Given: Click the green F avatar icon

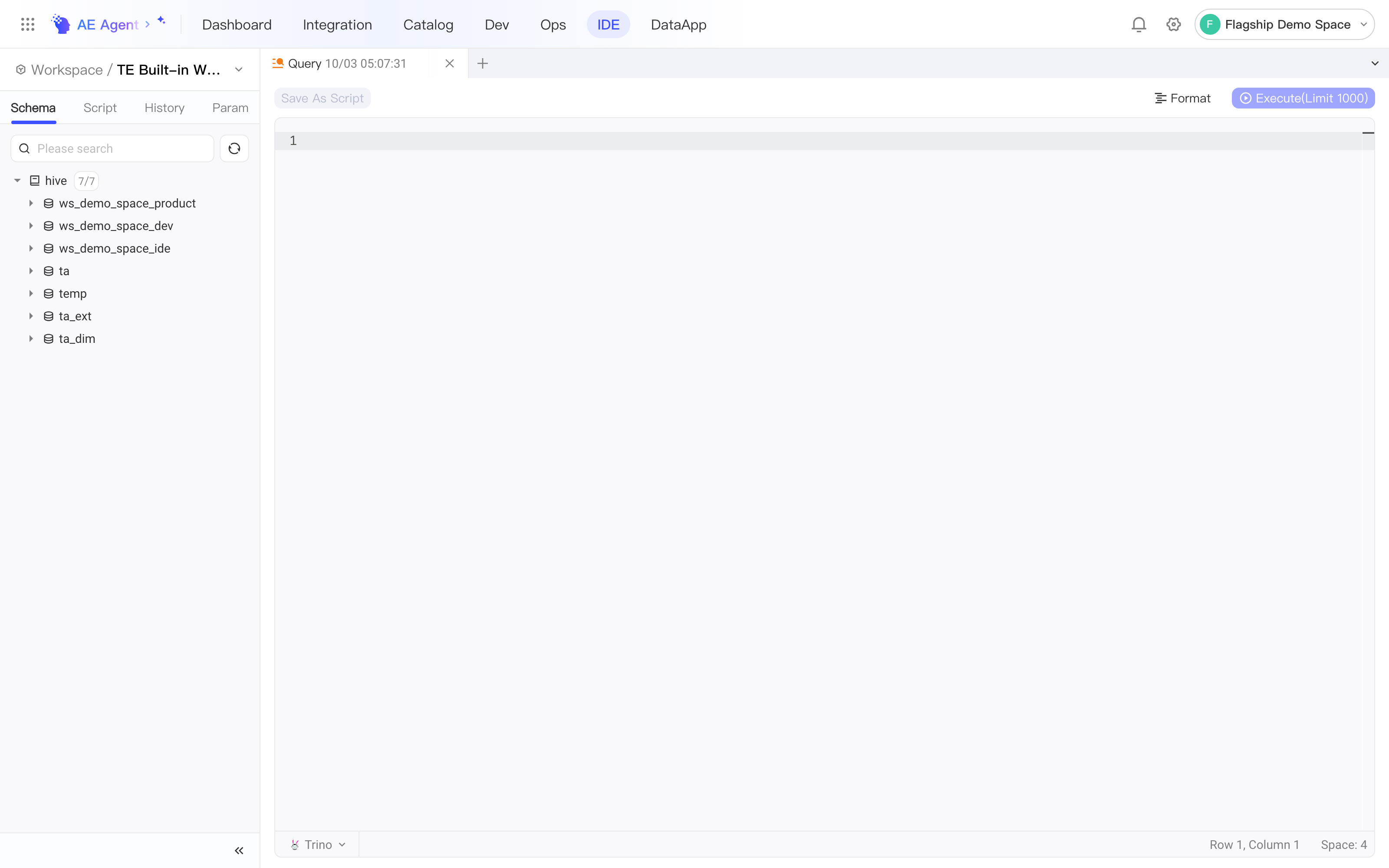Looking at the screenshot, I should click(x=1210, y=24).
